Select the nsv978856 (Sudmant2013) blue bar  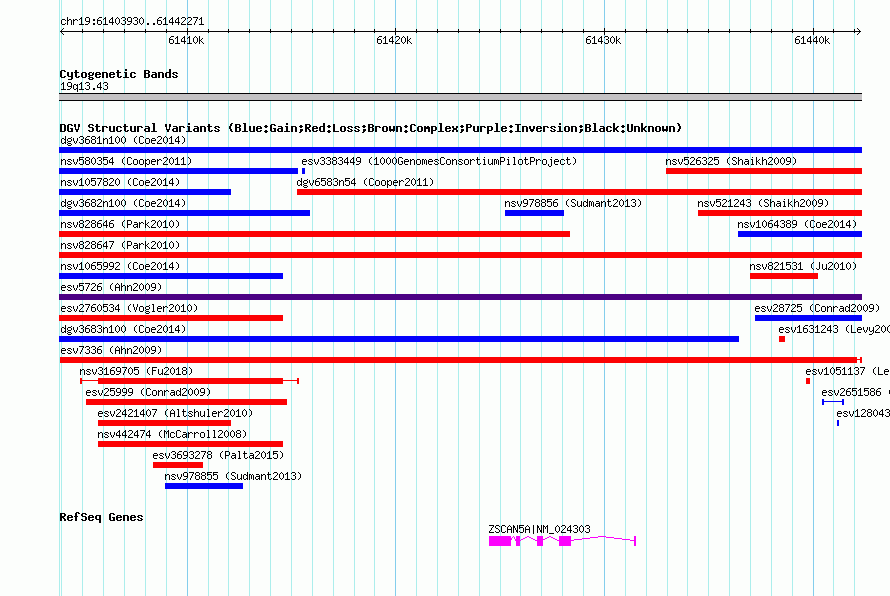point(534,213)
